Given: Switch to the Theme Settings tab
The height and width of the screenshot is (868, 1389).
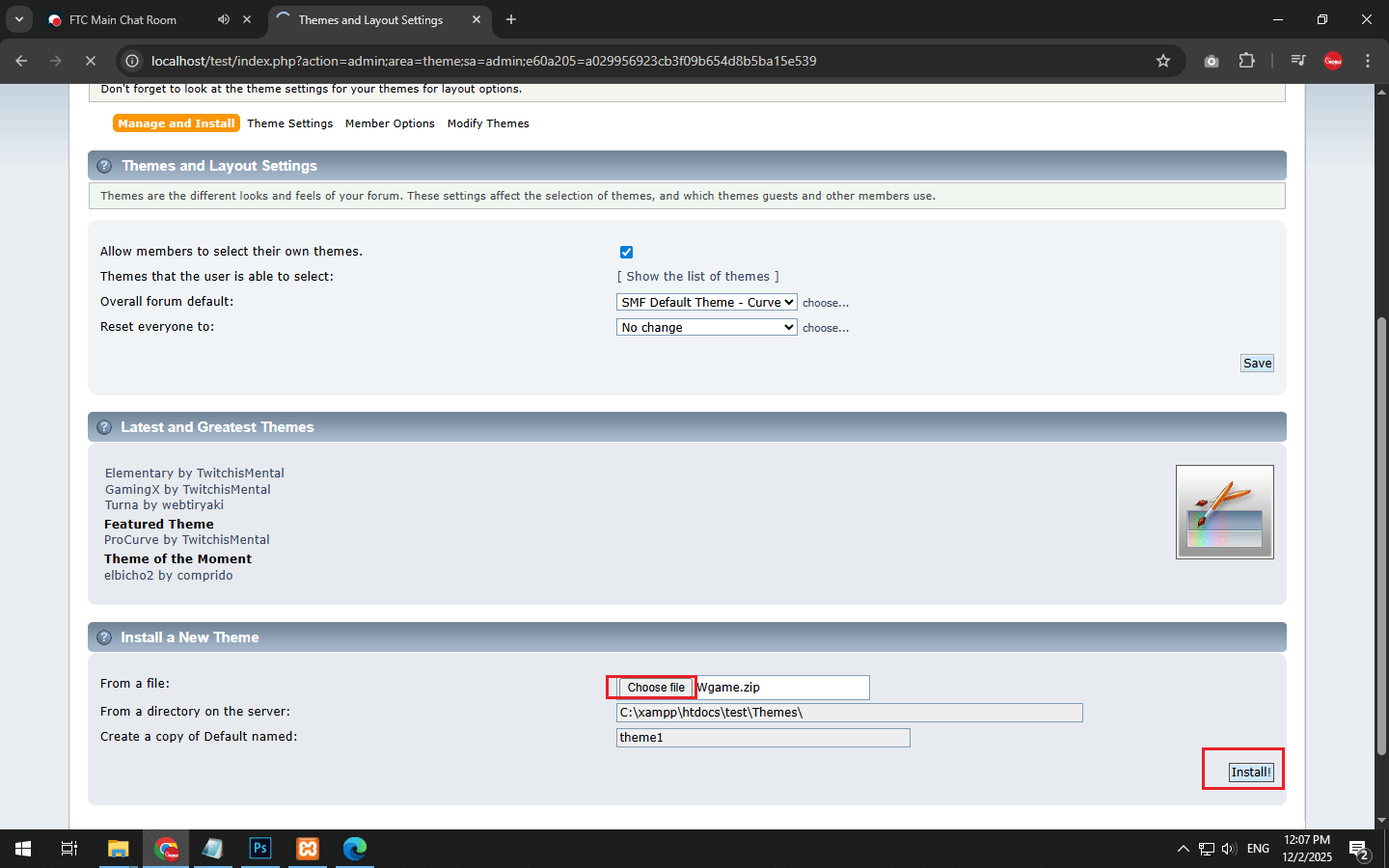Looking at the screenshot, I should coord(289,123).
